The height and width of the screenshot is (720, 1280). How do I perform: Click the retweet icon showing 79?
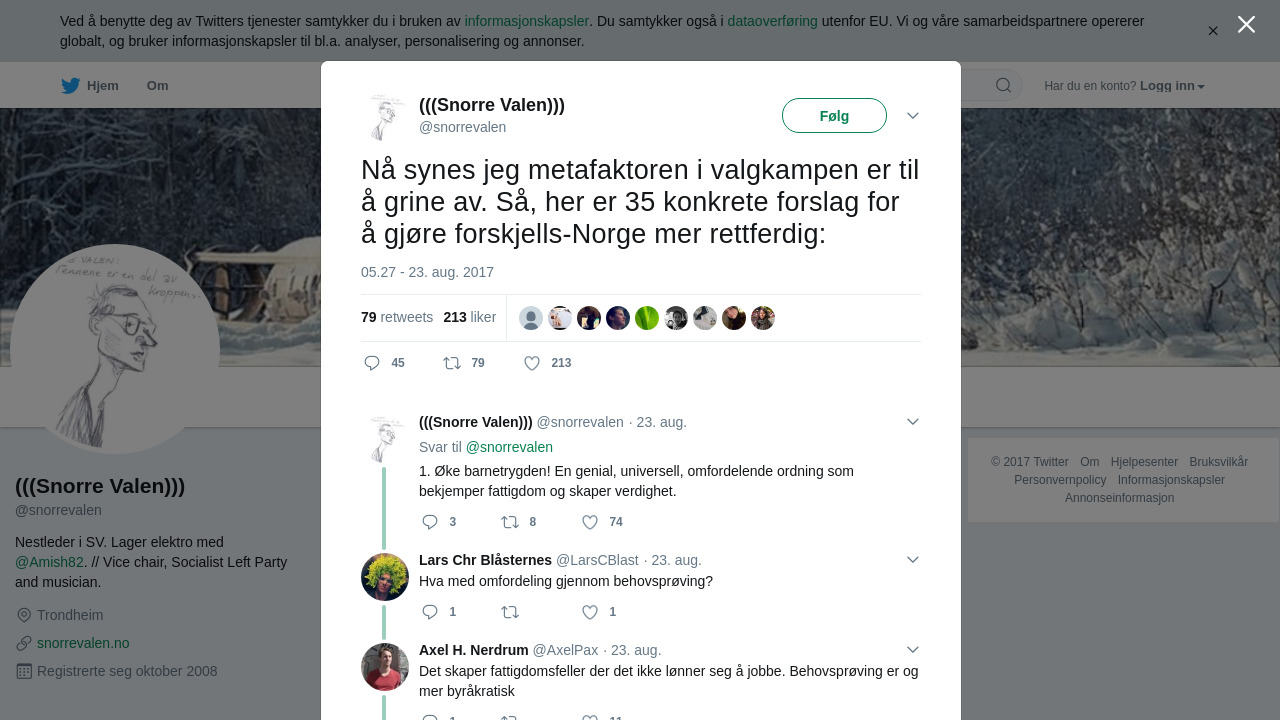pos(452,363)
